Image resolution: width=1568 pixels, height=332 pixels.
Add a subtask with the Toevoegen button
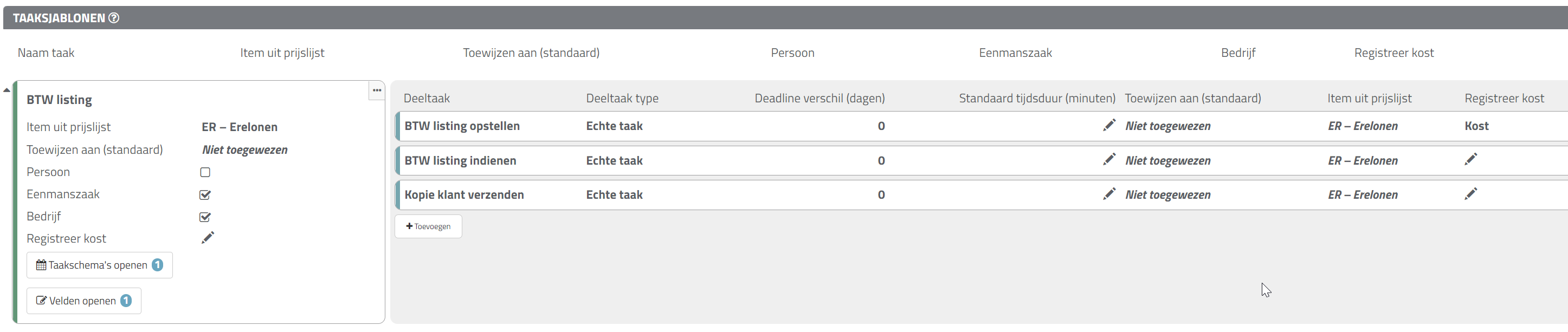click(x=429, y=227)
